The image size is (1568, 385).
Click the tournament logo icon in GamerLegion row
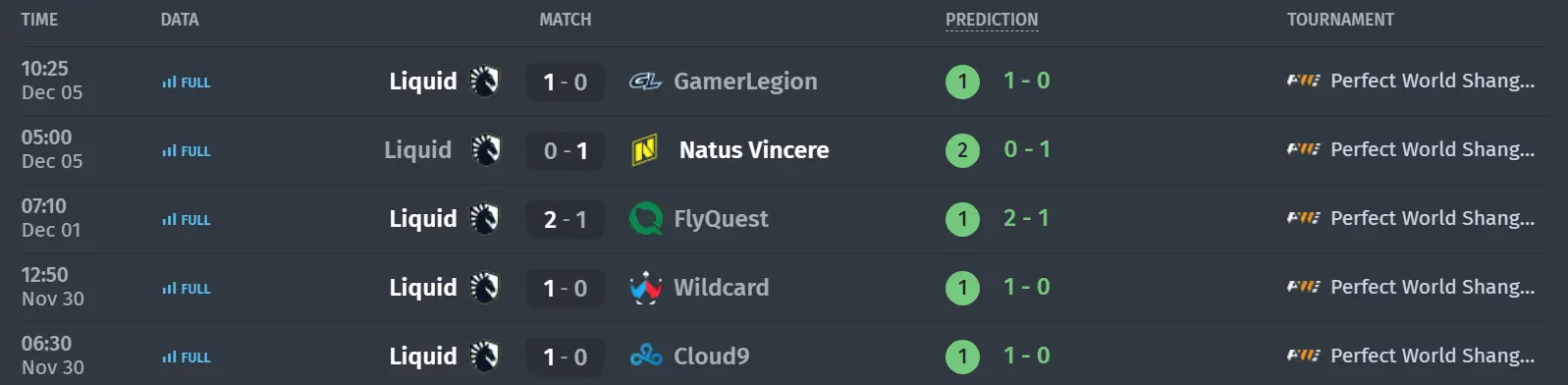[1304, 81]
